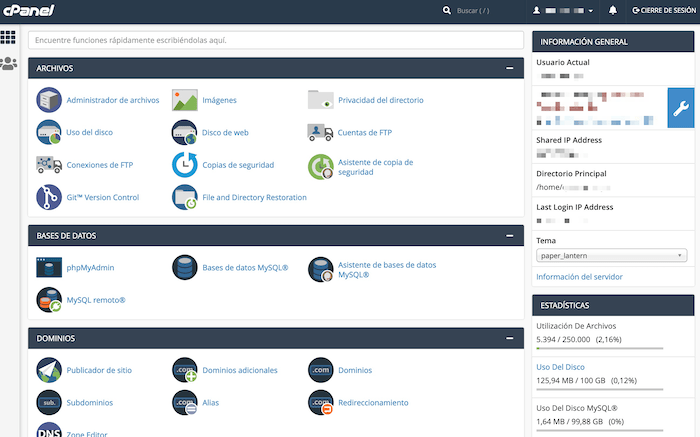700x437 pixels.
Task: Click the Utilización De Archivos progress bar
Action: 600,348
